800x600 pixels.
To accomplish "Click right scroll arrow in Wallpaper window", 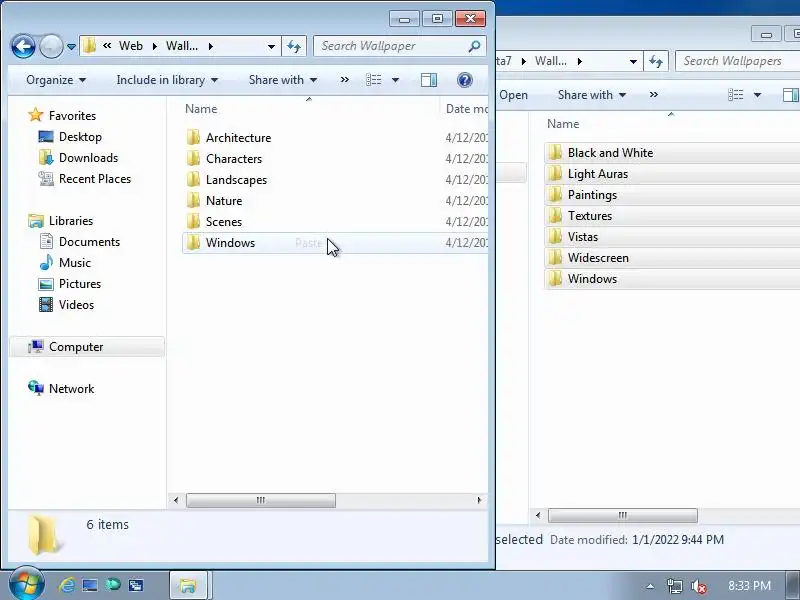I will (479, 500).
